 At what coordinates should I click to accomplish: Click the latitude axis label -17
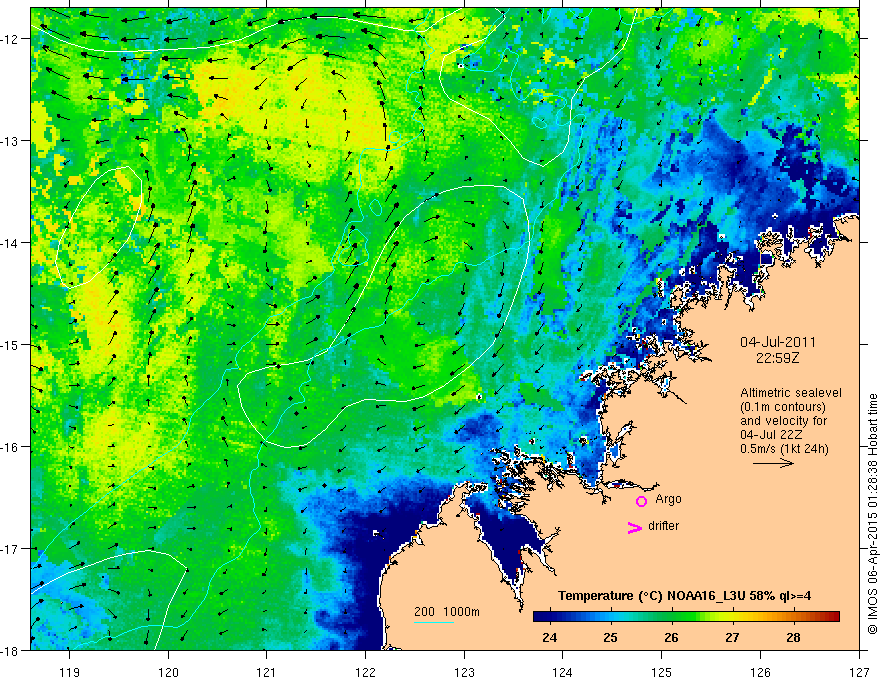[10, 549]
